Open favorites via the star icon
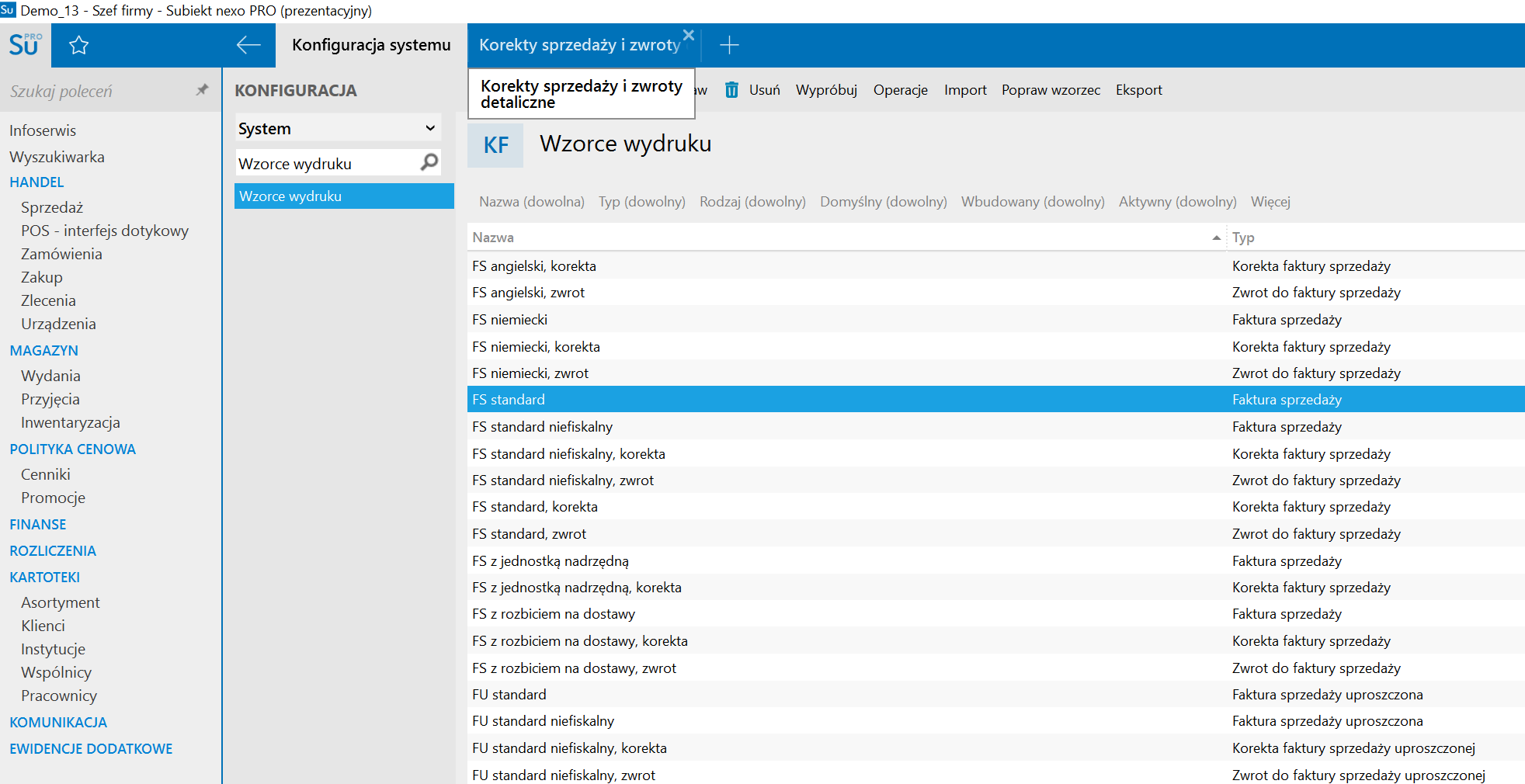Image resolution: width=1525 pixels, height=784 pixels. point(78,46)
